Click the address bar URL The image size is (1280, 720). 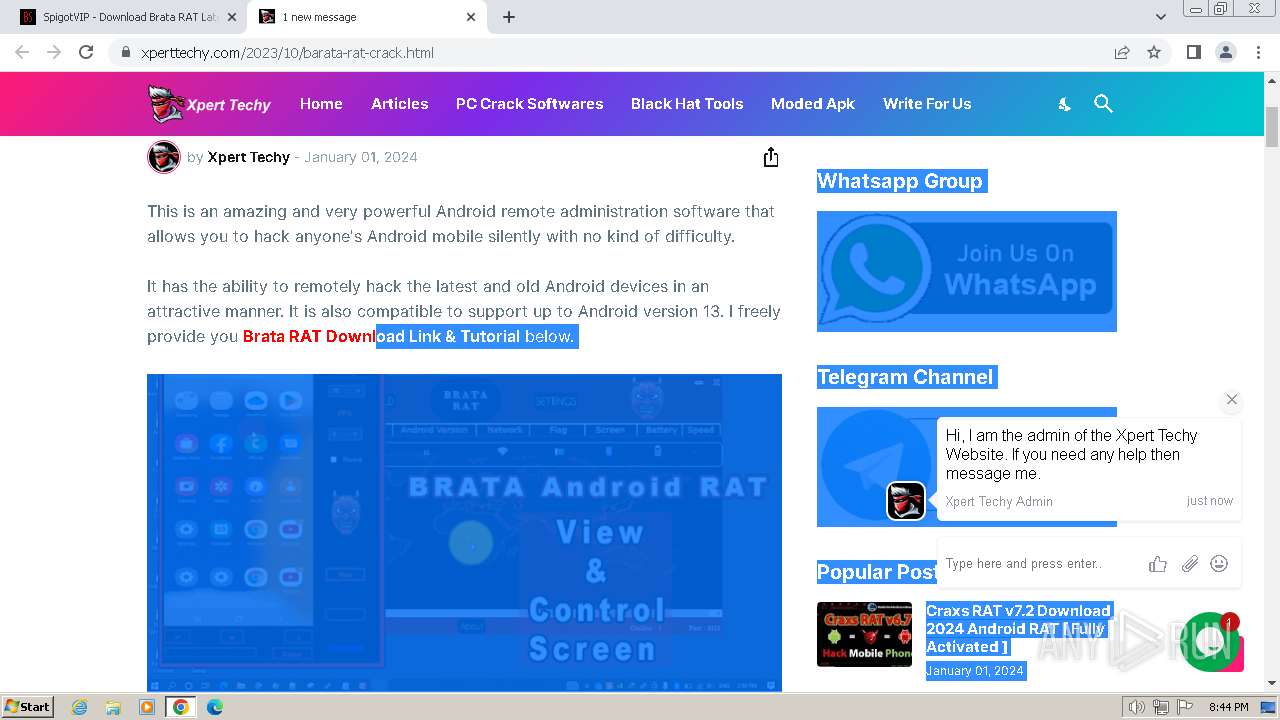[x=287, y=53]
